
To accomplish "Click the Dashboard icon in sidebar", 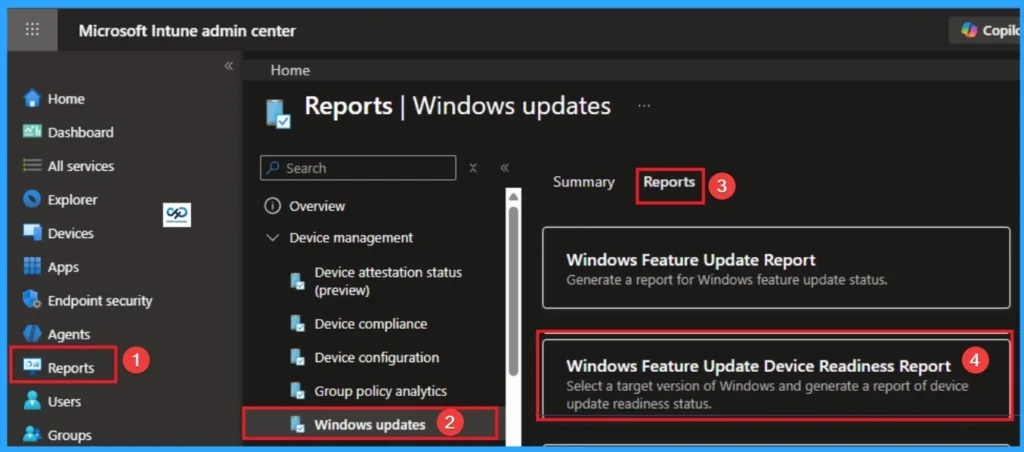I will click(31, 132).
